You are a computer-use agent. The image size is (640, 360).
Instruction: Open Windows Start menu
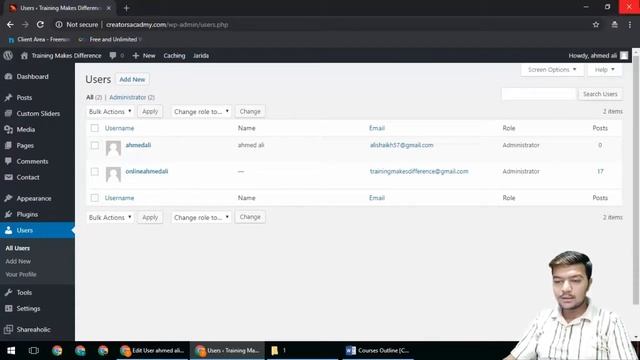11,351
